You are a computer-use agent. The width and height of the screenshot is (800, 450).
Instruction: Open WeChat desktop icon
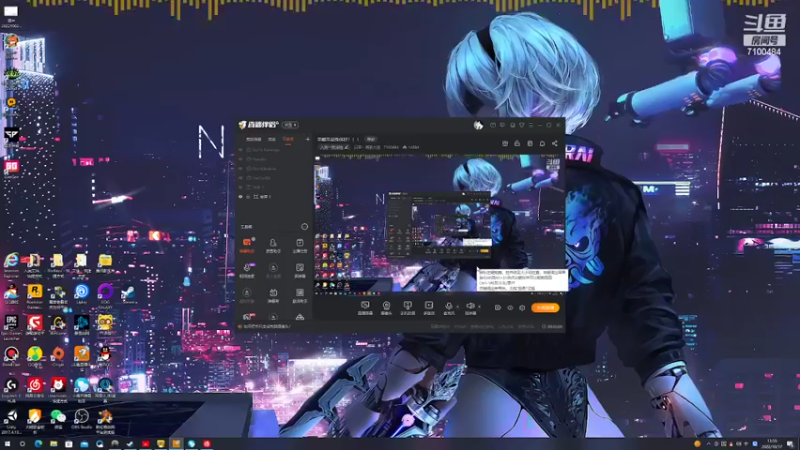click(x=58, y=419)
